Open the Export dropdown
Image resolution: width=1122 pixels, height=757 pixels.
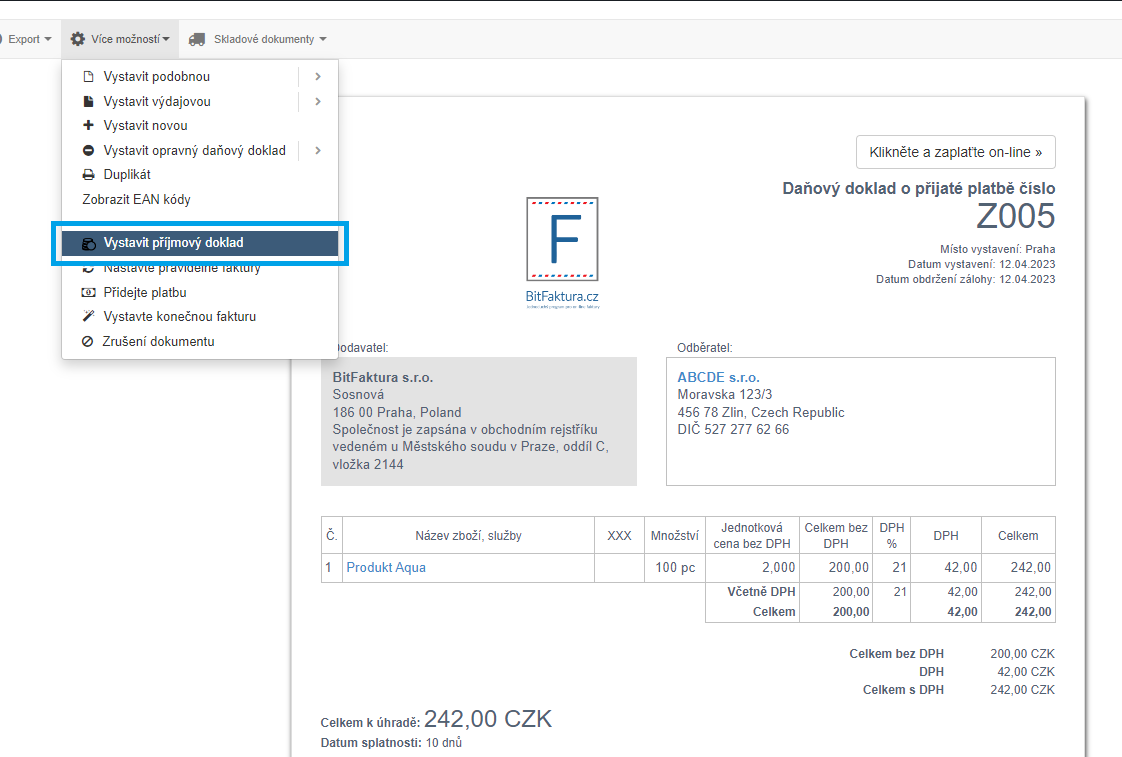click(x=28, y=39)
